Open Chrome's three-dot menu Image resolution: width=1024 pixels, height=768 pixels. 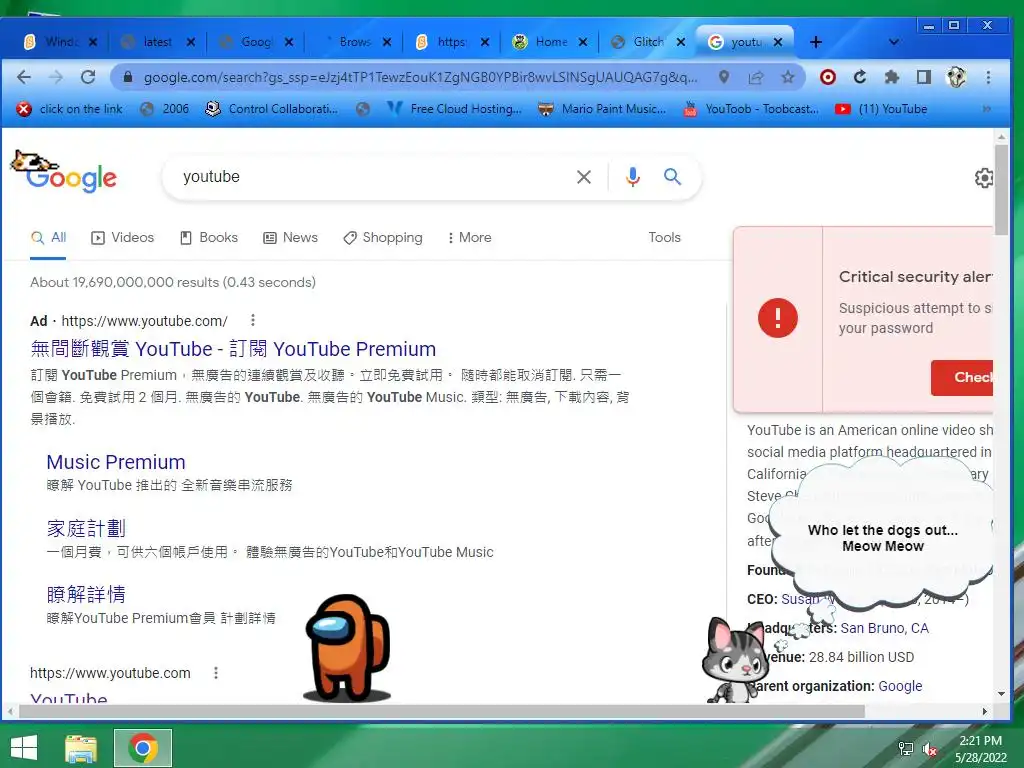click(988, 77)
